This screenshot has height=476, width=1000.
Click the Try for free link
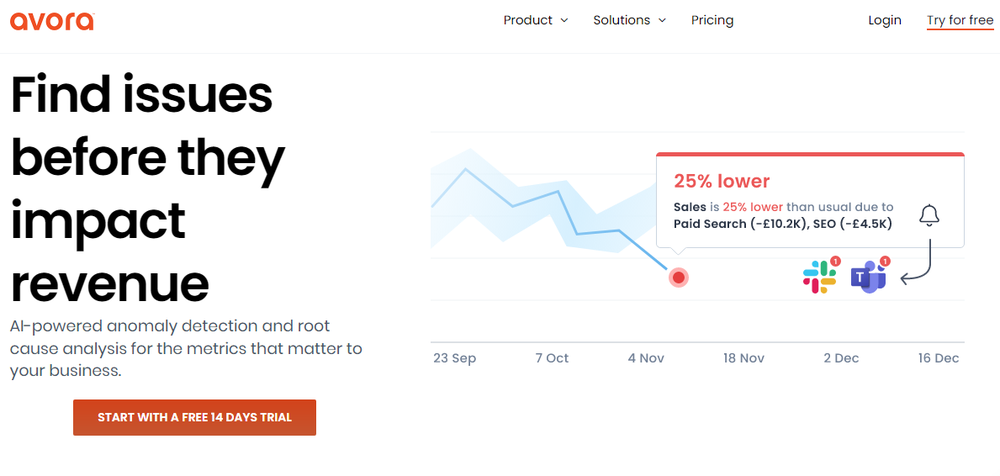(960, 21)
